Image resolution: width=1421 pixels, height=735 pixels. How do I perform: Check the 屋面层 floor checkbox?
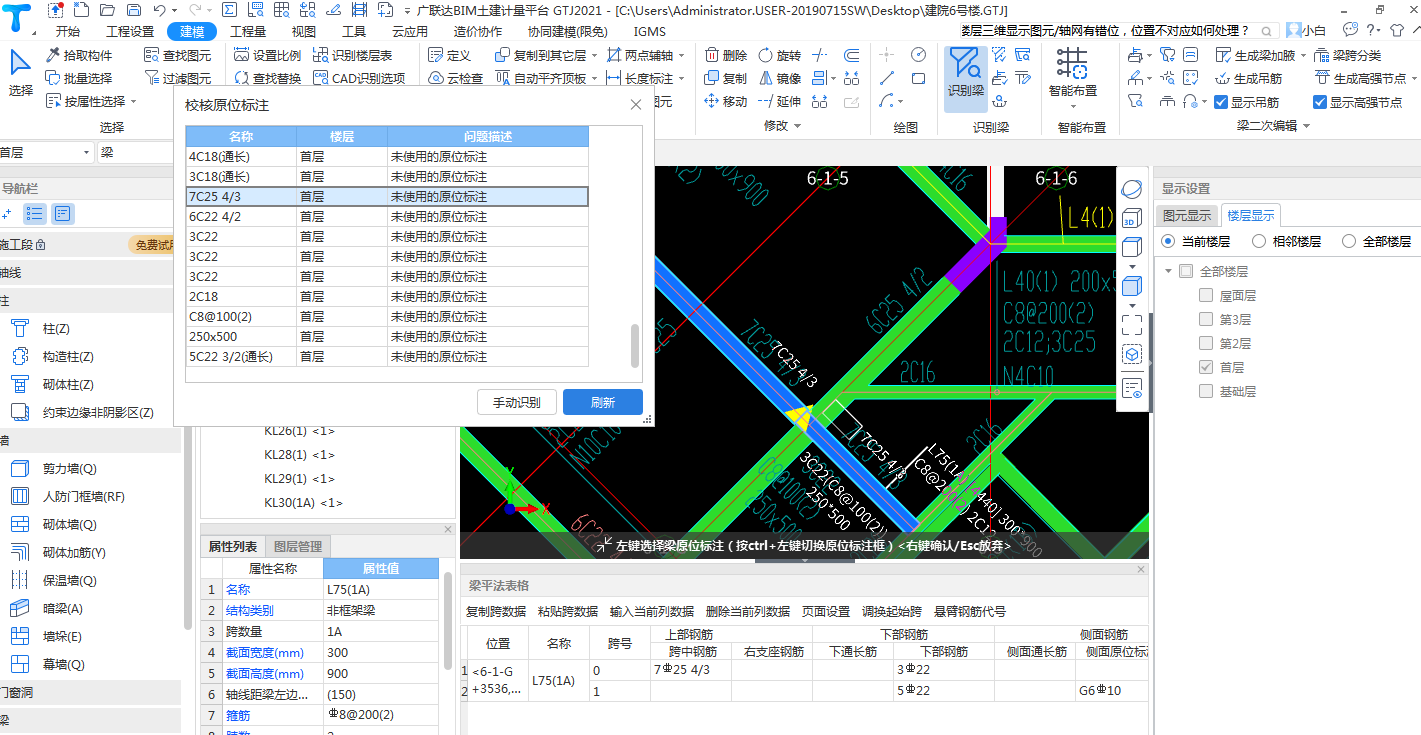(x=1206, y=295)
